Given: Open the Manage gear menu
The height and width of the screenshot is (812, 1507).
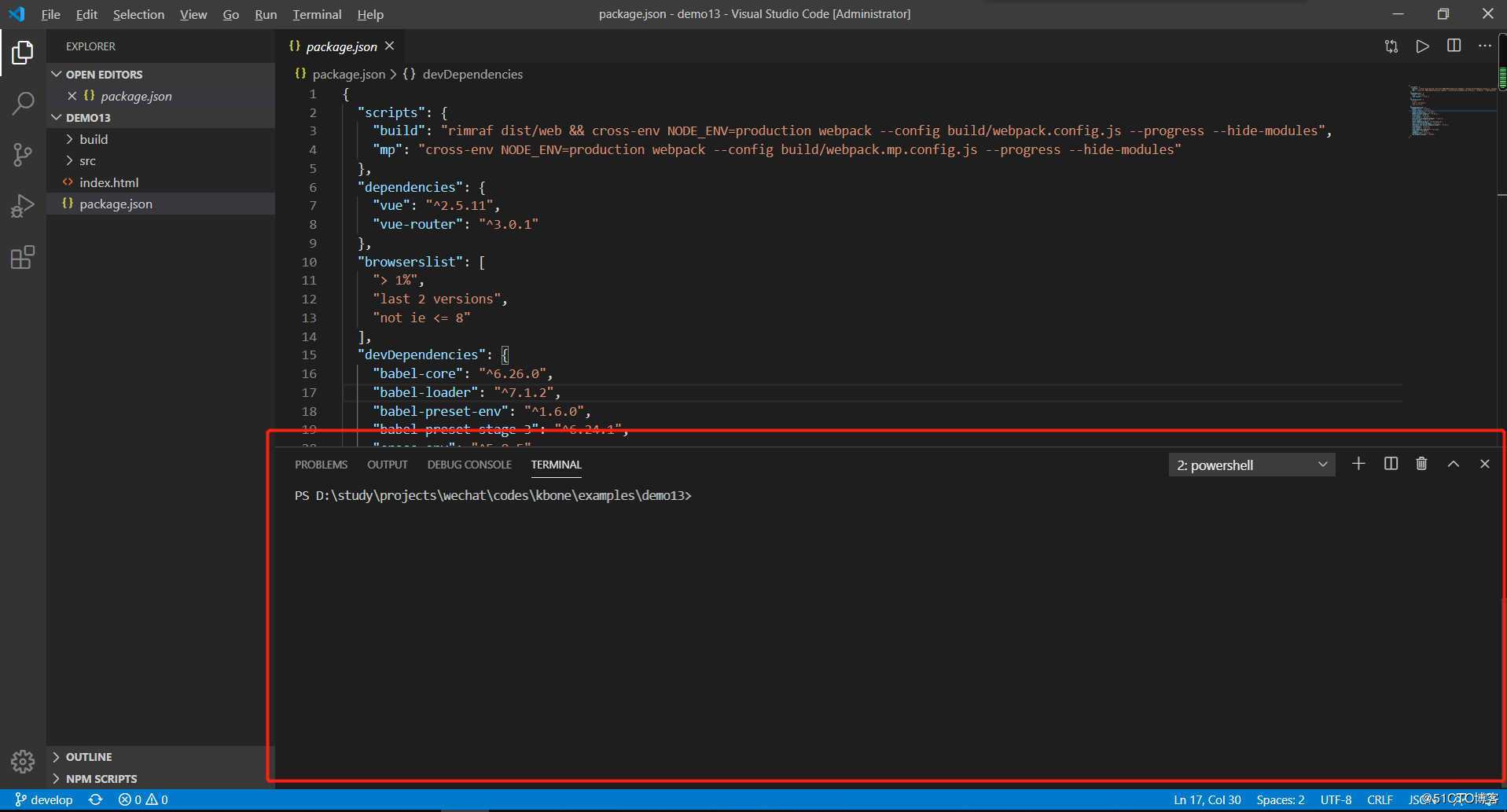Looking at the screenshot, I should click(x=23, y=761).
